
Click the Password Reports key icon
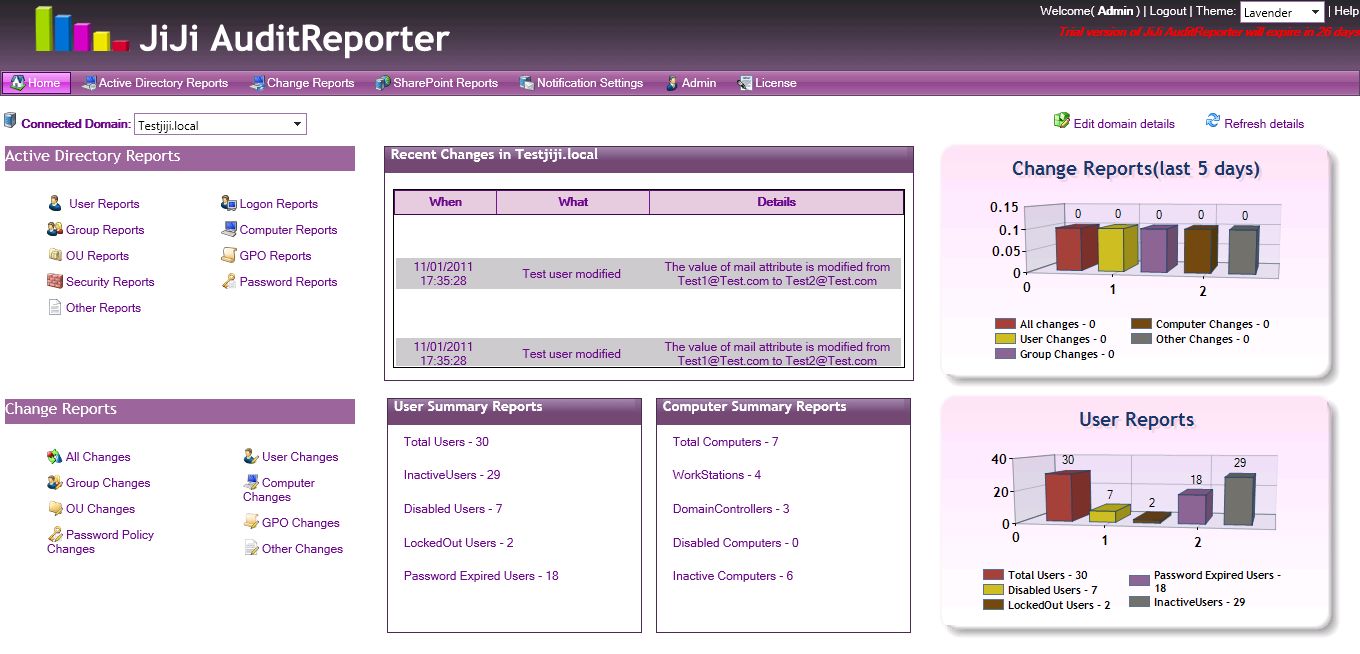229,282
